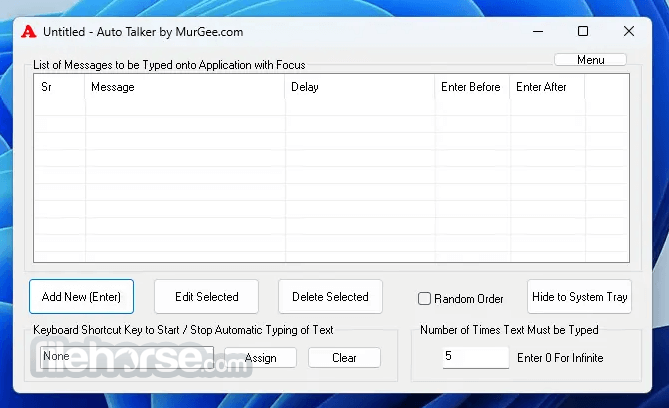The image size is (669, 408).
Task: Click the times-to-type field showing 5
Action: pyautogui.click(x=476, y=357)
